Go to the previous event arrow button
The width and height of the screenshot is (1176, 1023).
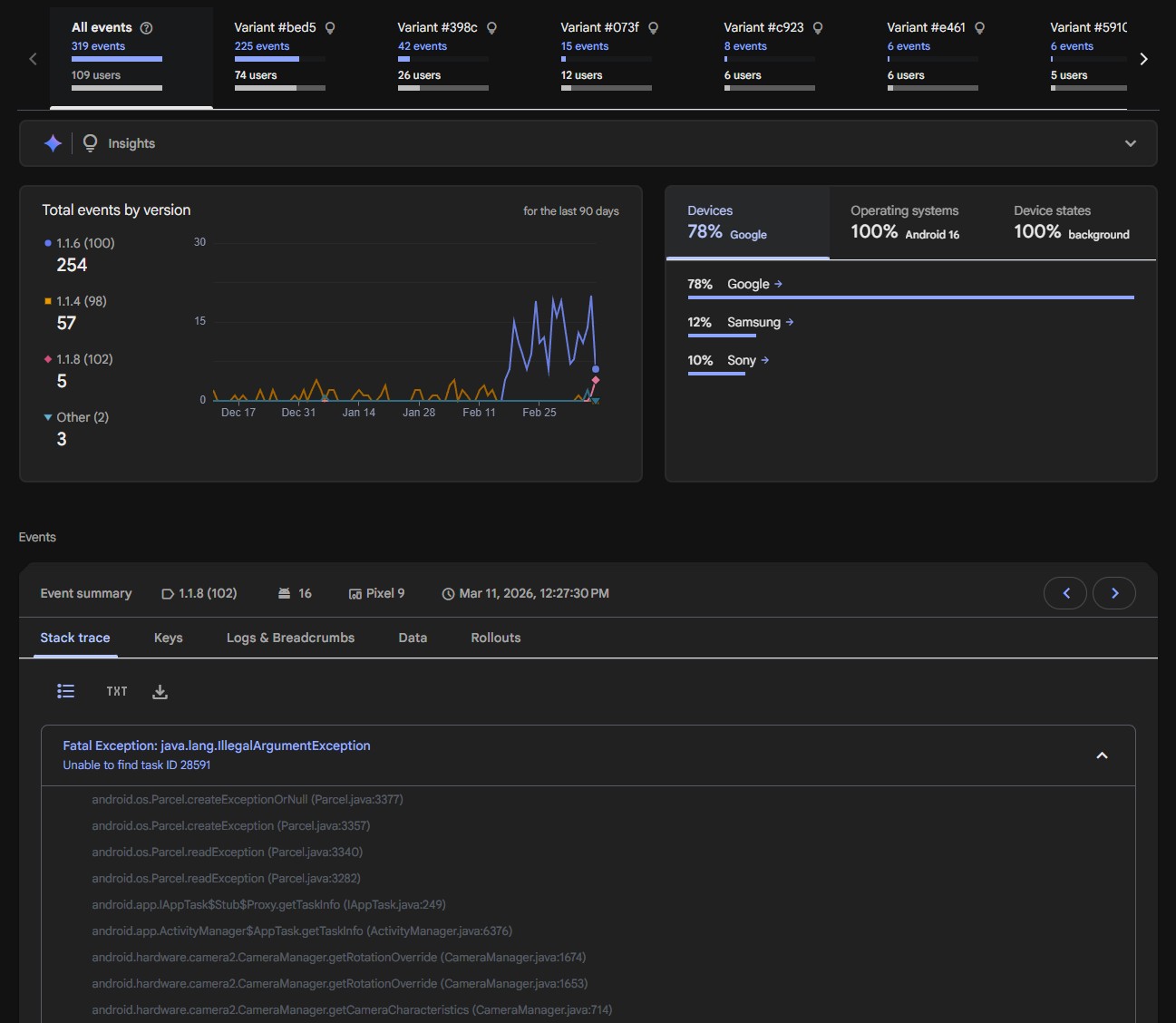click(x=1065, y=593)
